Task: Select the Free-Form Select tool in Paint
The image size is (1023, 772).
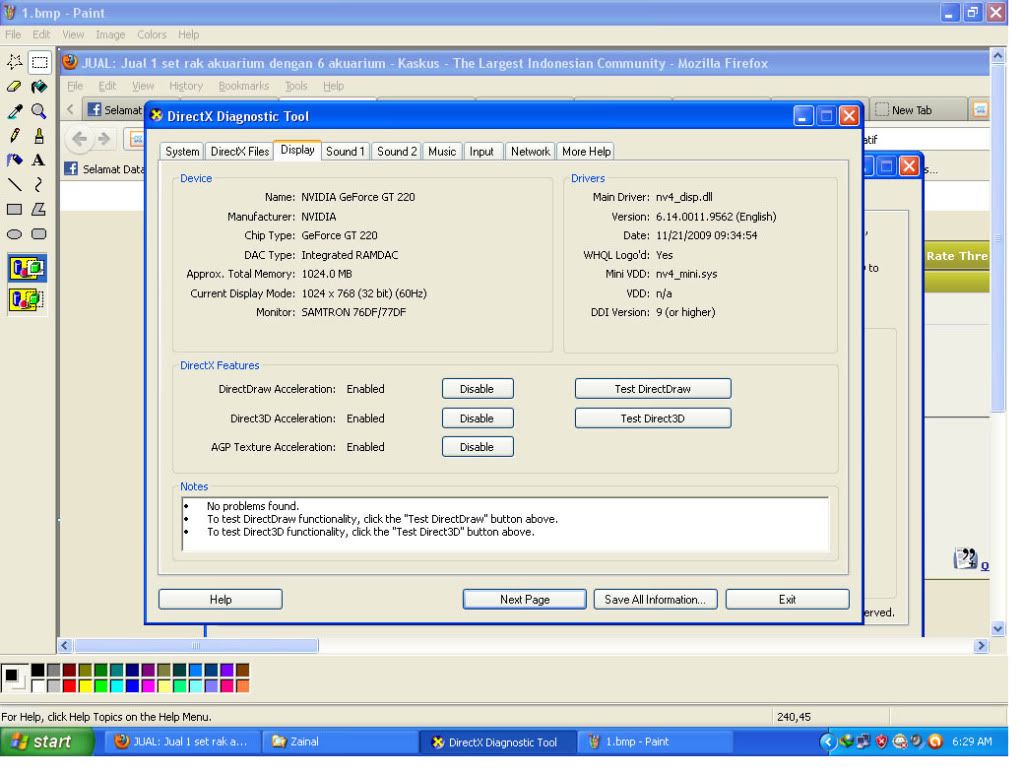Action: pos(14,62)
